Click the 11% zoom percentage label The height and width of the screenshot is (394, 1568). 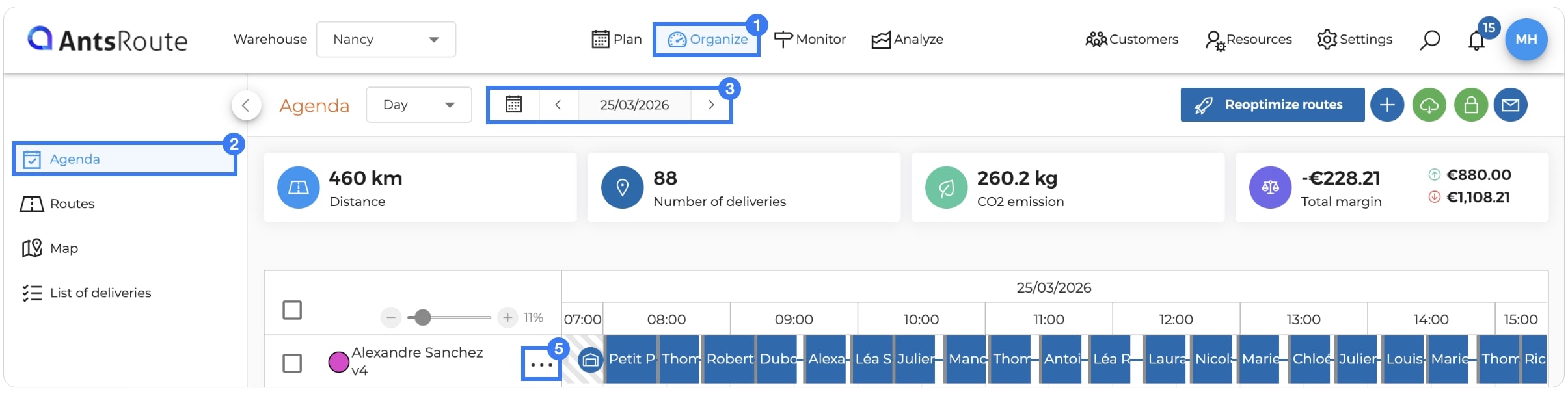point(534,317)
